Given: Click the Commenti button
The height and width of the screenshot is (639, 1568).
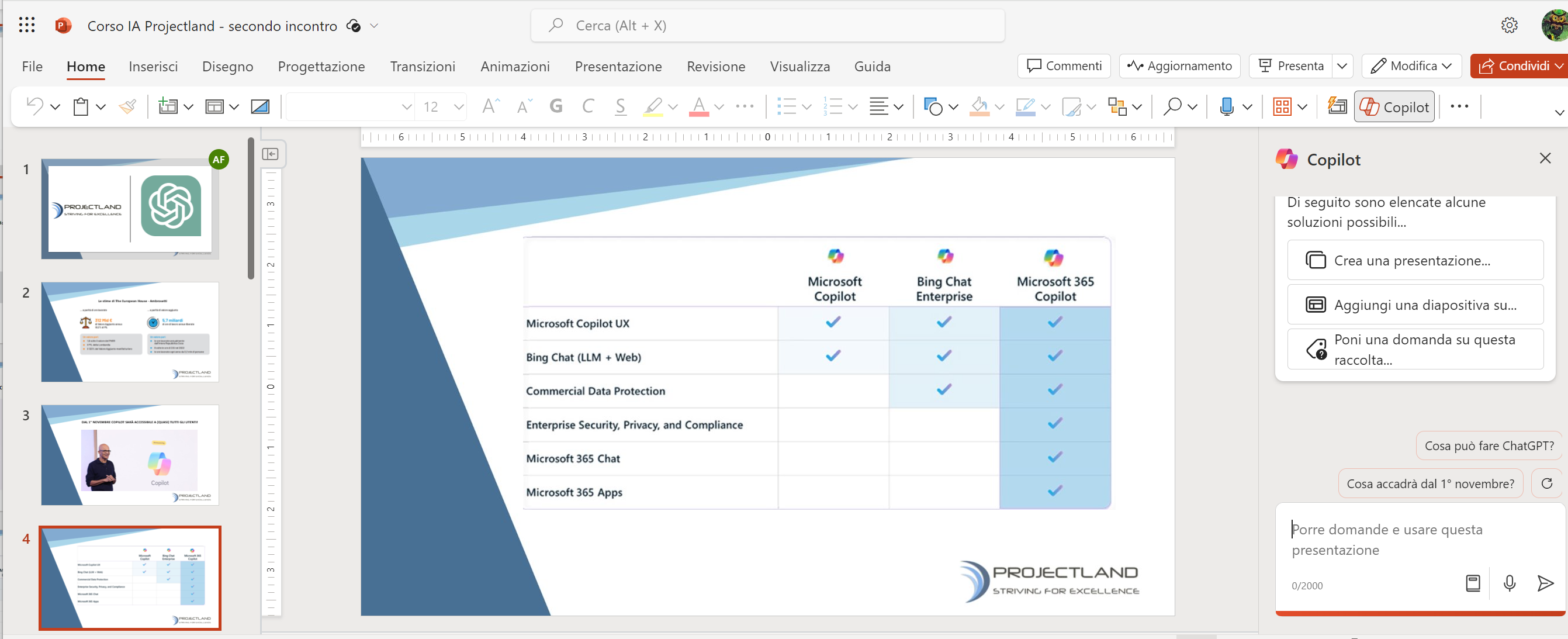Looking at the screenshot, I should pyautogui.click(x=1064, y=66).
